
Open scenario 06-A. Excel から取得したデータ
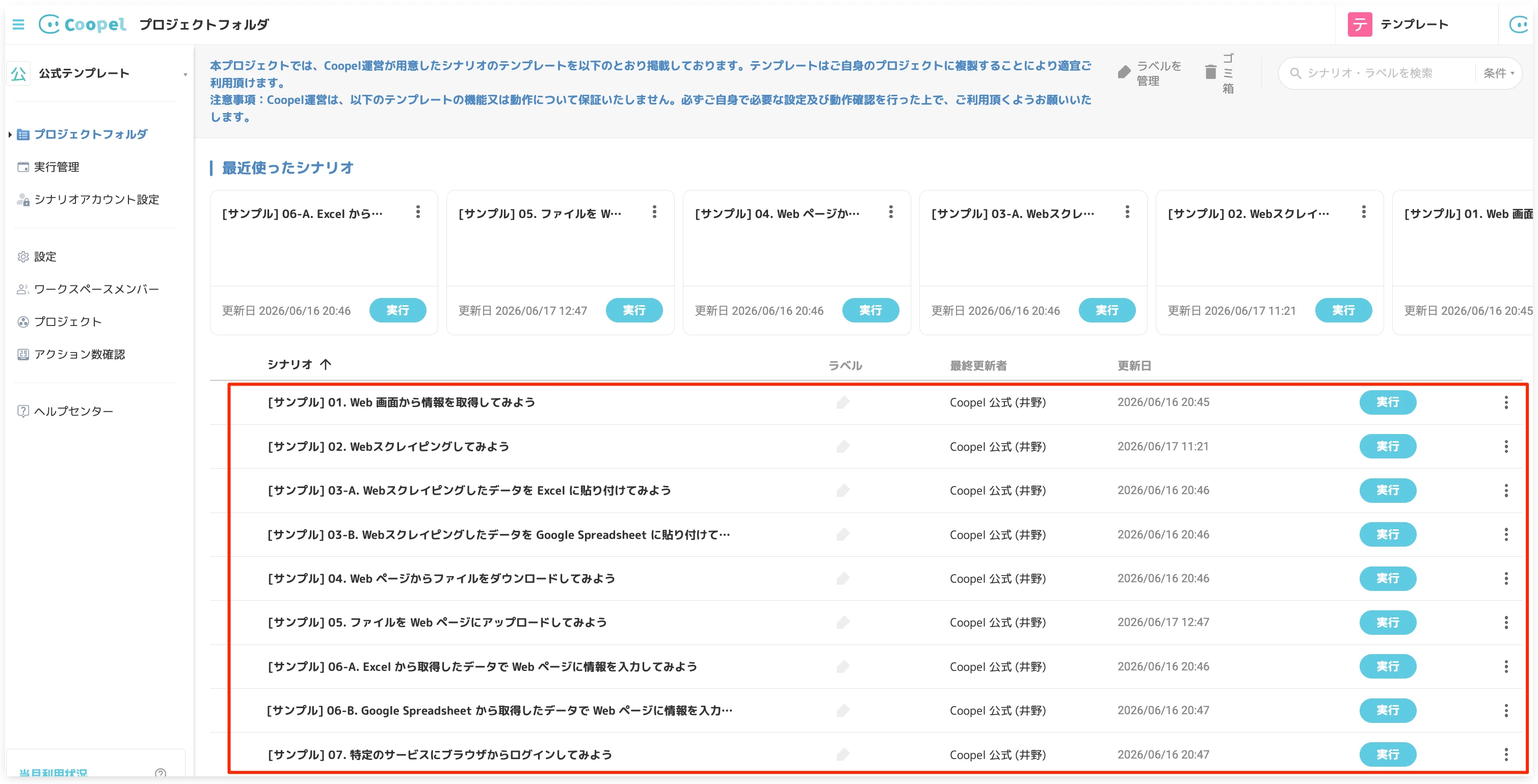483,666
